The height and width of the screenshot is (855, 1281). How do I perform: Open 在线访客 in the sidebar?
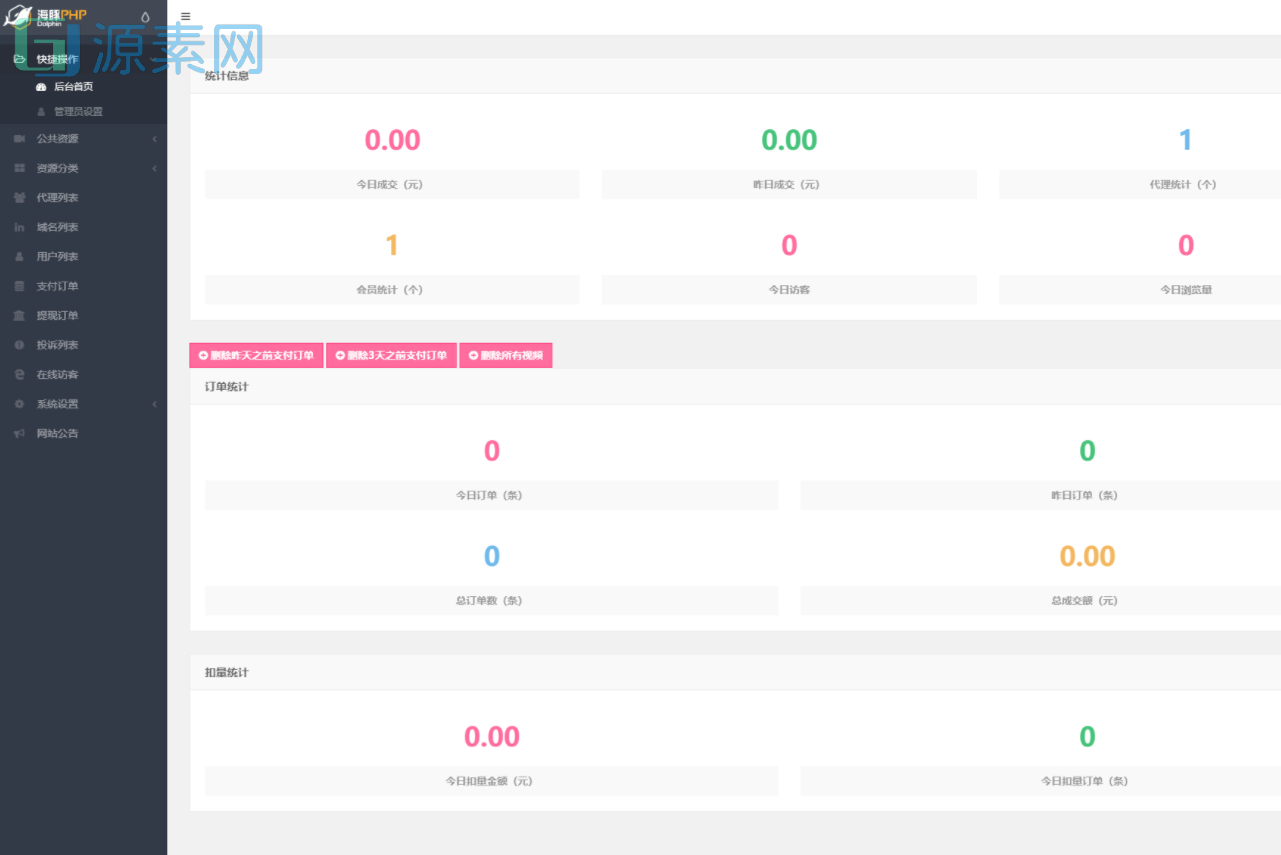coord(57,375)
